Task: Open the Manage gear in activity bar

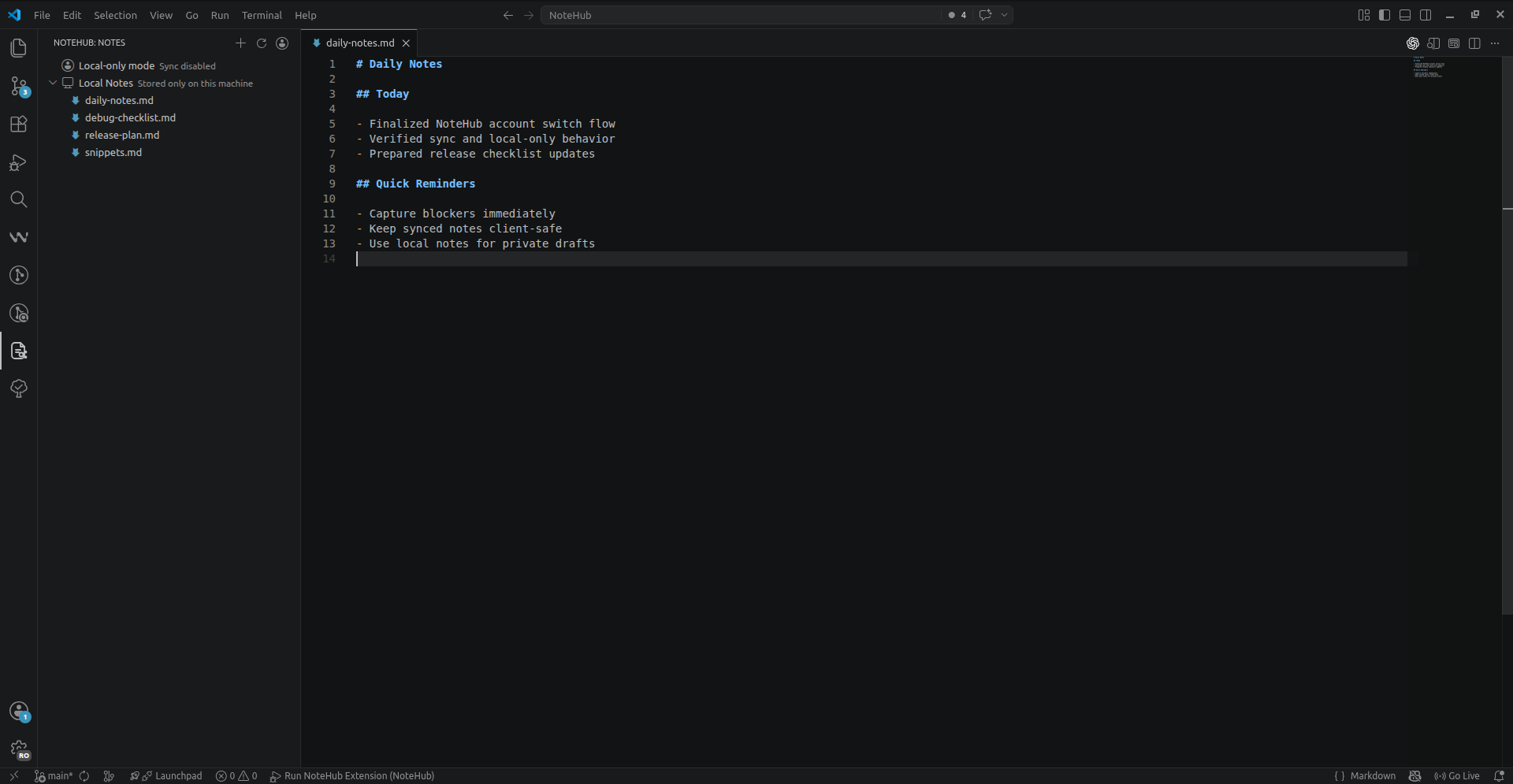Action: 19,749
